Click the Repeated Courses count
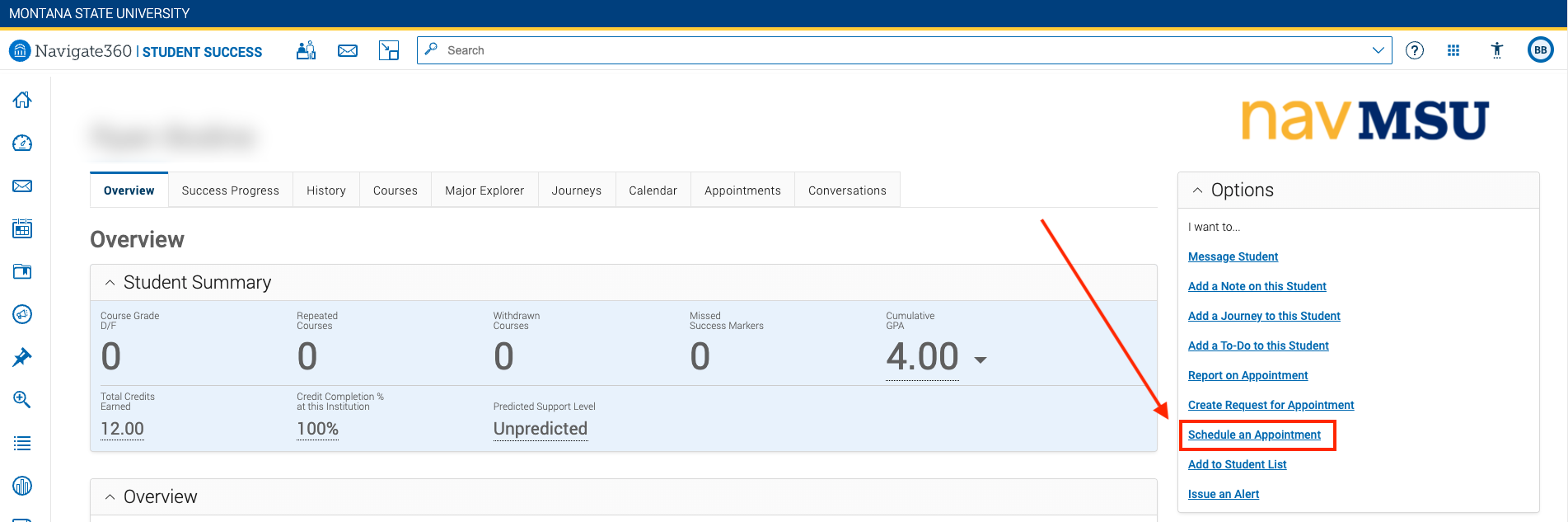Viewport: 1568px width, 522px height. coord(307,357)
